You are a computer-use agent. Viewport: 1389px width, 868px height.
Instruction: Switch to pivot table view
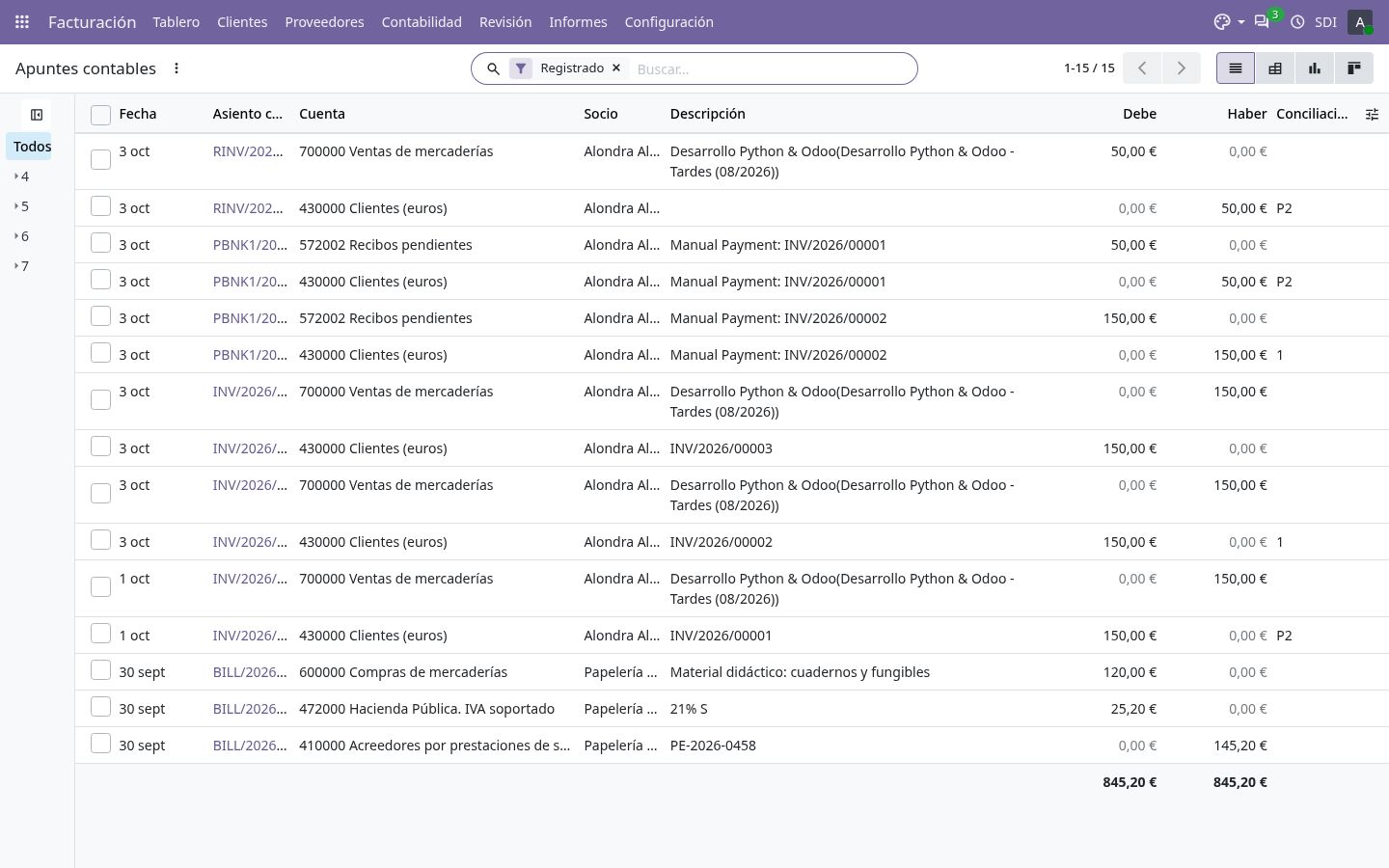coord(1275,68)
